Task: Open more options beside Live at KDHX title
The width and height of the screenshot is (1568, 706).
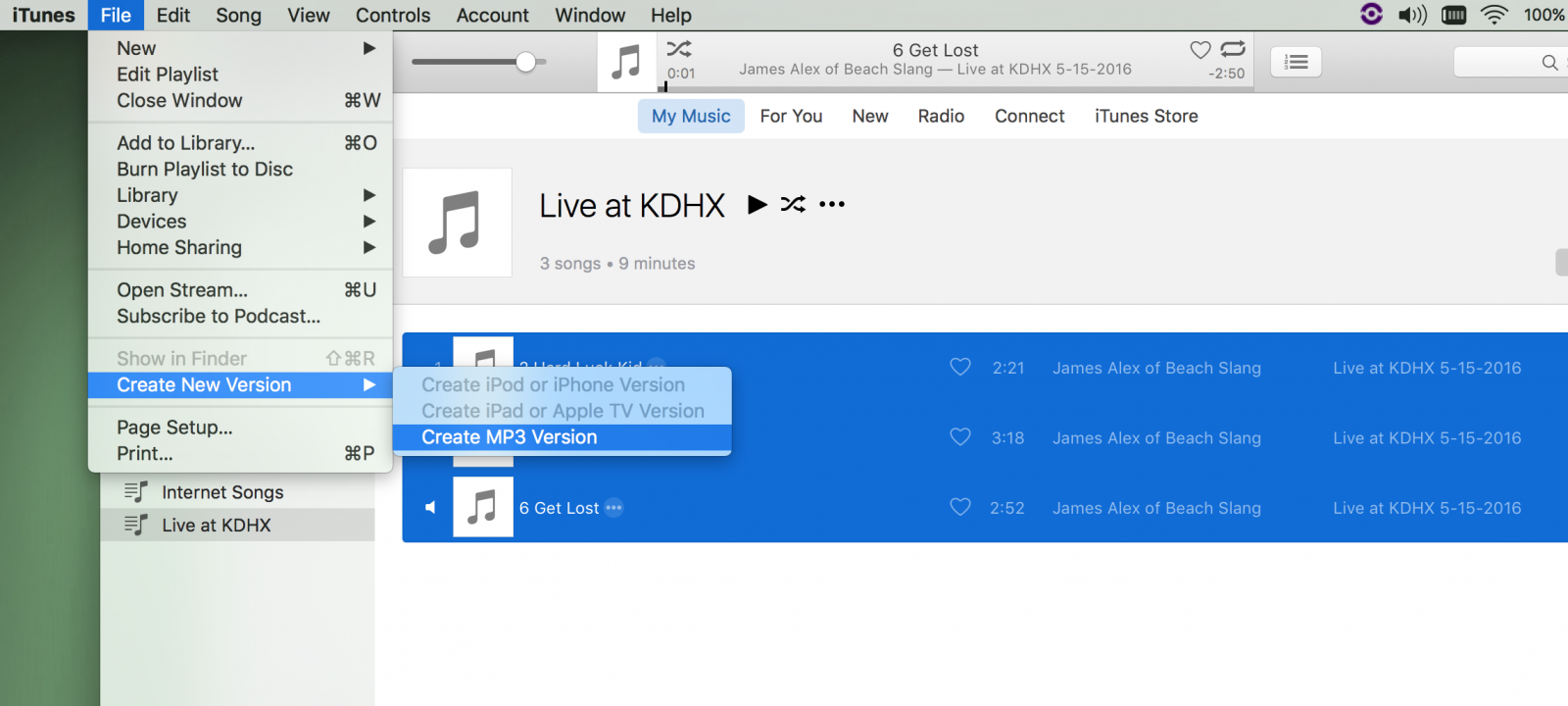Action: tap(832, 205)
